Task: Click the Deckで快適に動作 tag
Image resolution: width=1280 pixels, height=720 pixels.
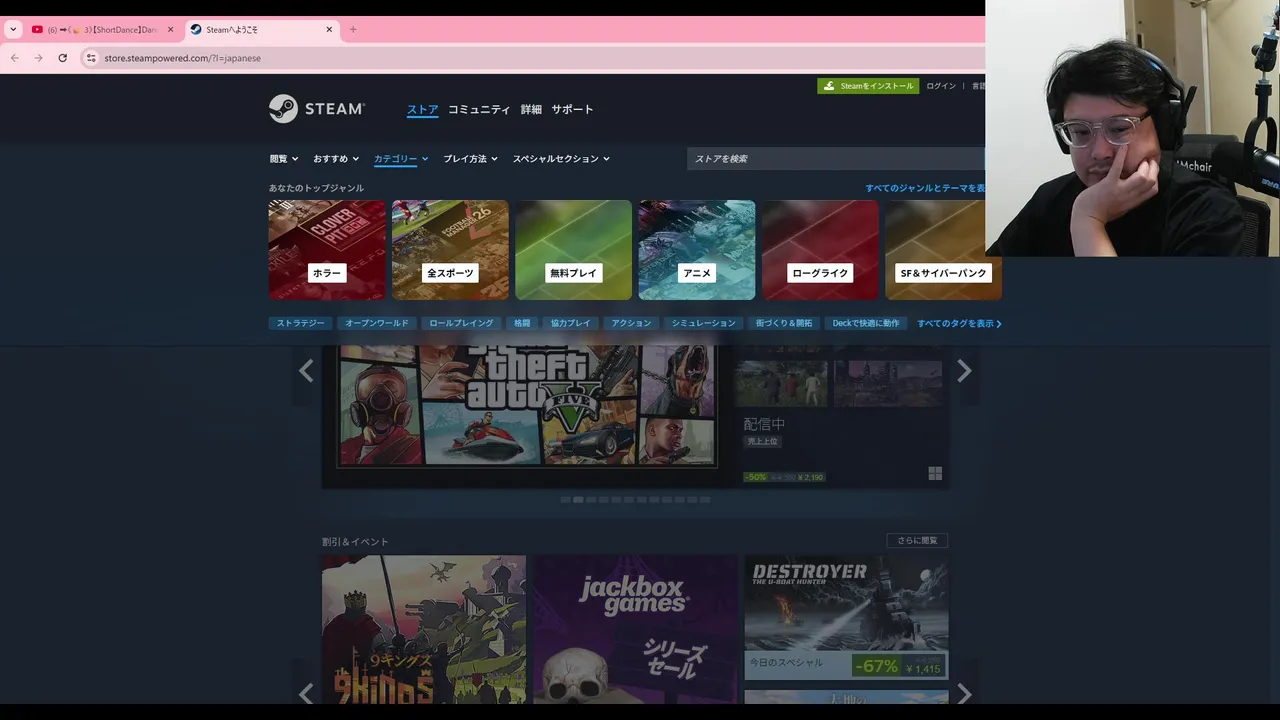Action: [866, 323]
